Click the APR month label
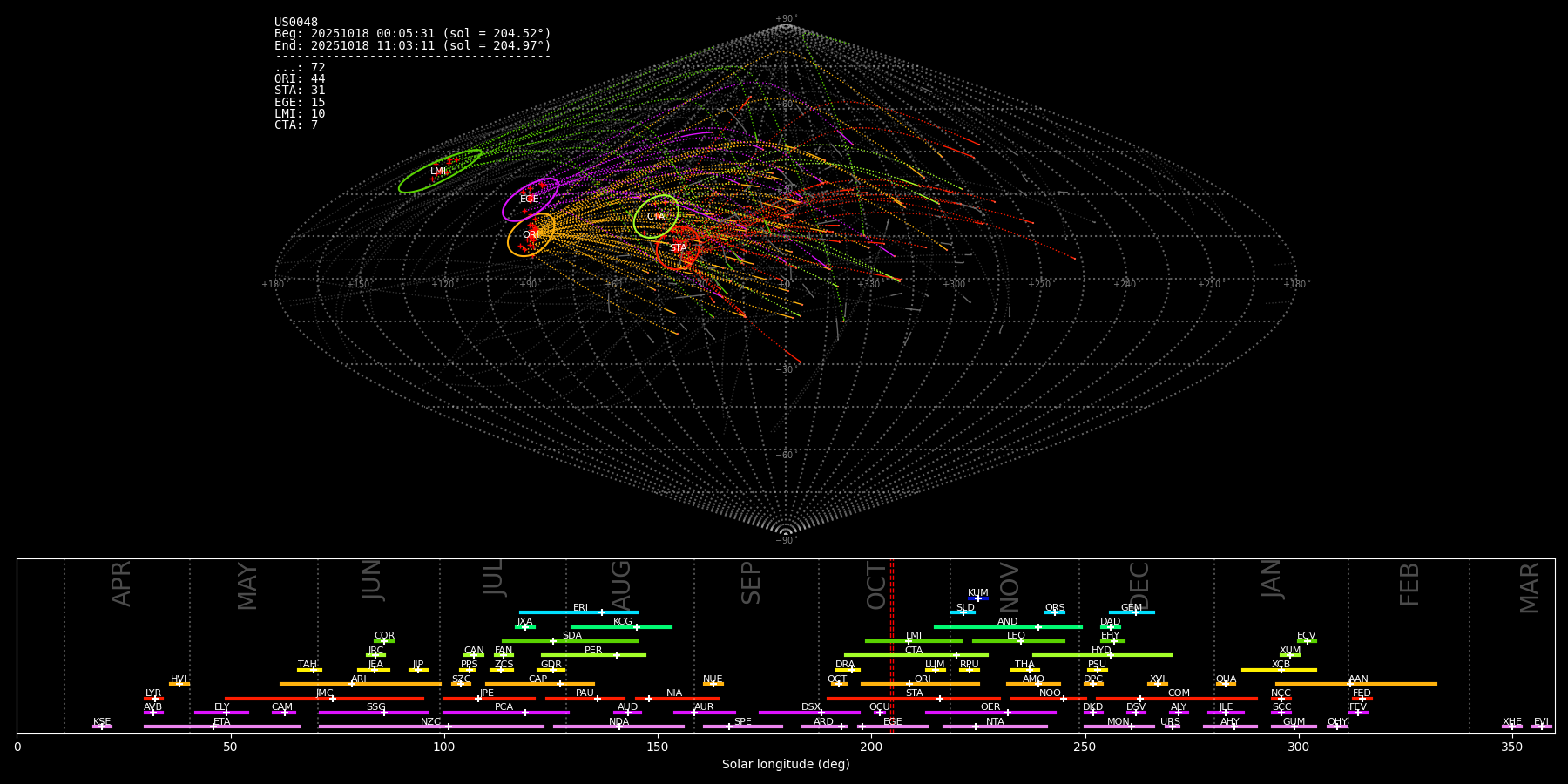 pos(121,584)
